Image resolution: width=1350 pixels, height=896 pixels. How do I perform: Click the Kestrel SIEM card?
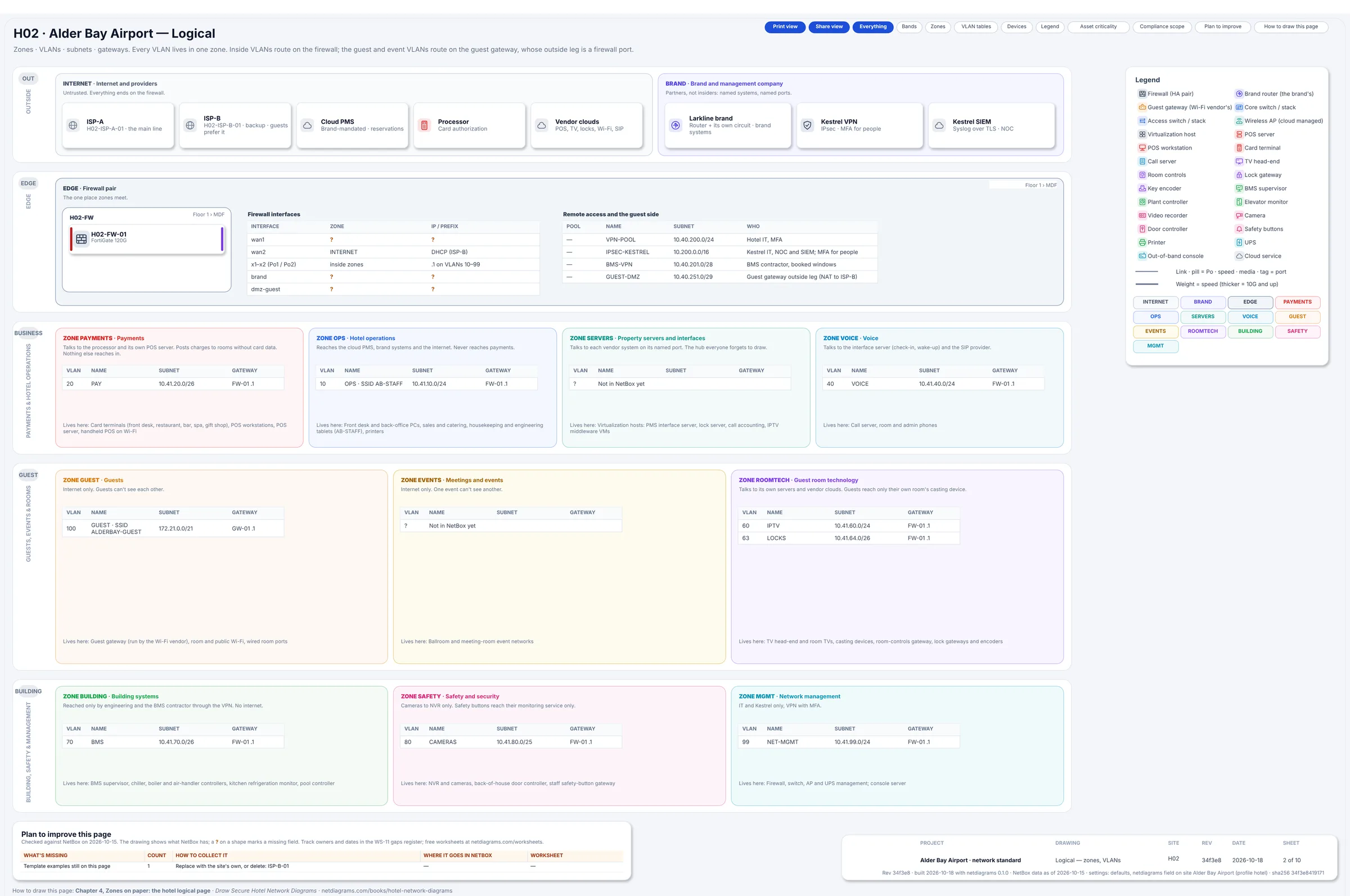coord(991,126)
